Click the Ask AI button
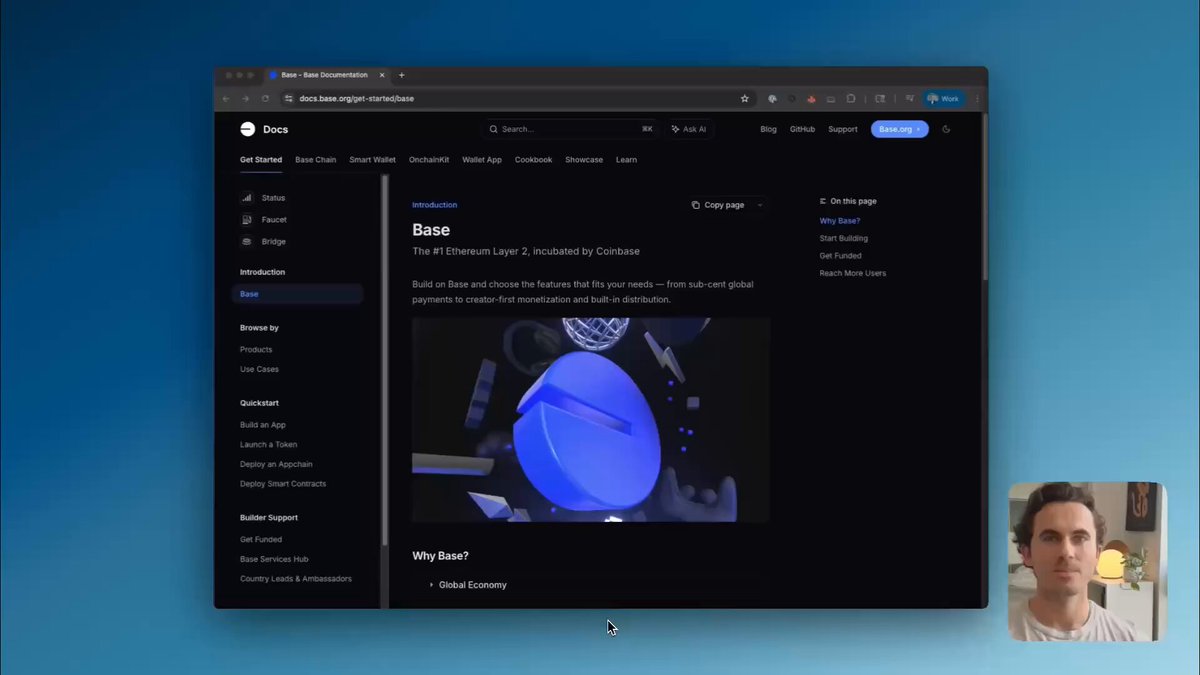Viewport: 1200px width, 675px height. tap(689, 129)
